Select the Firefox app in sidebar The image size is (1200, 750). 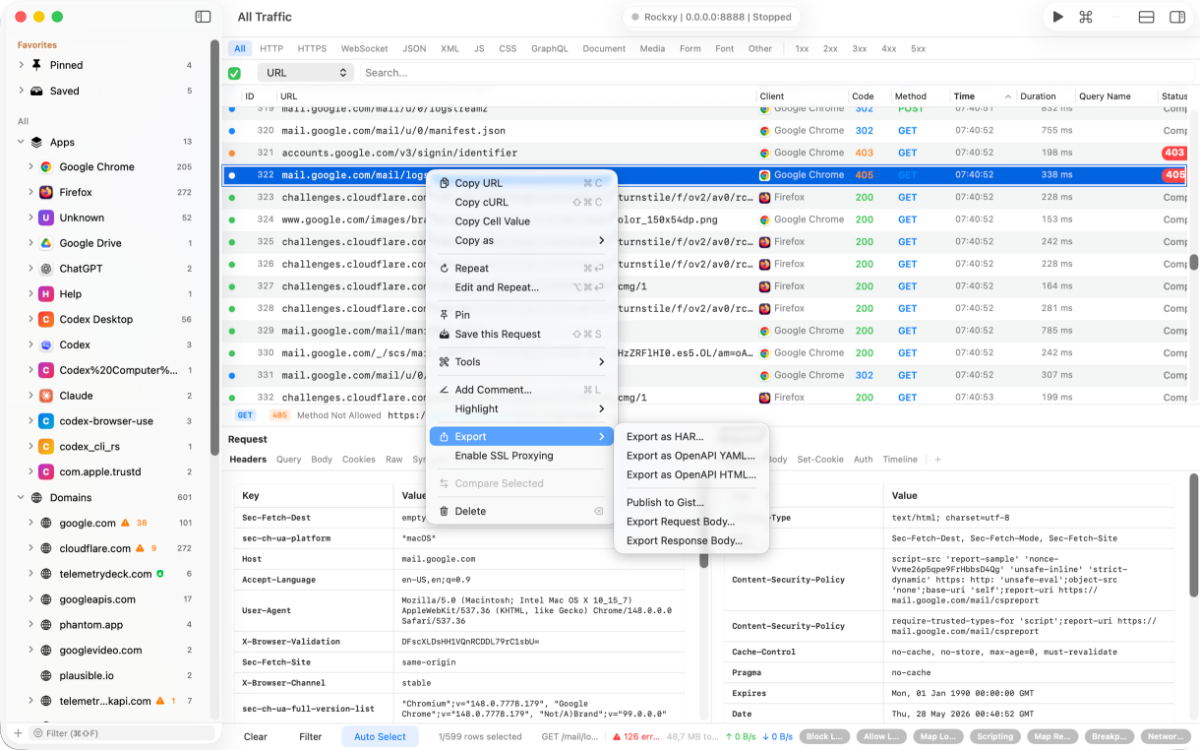[75, 192]
